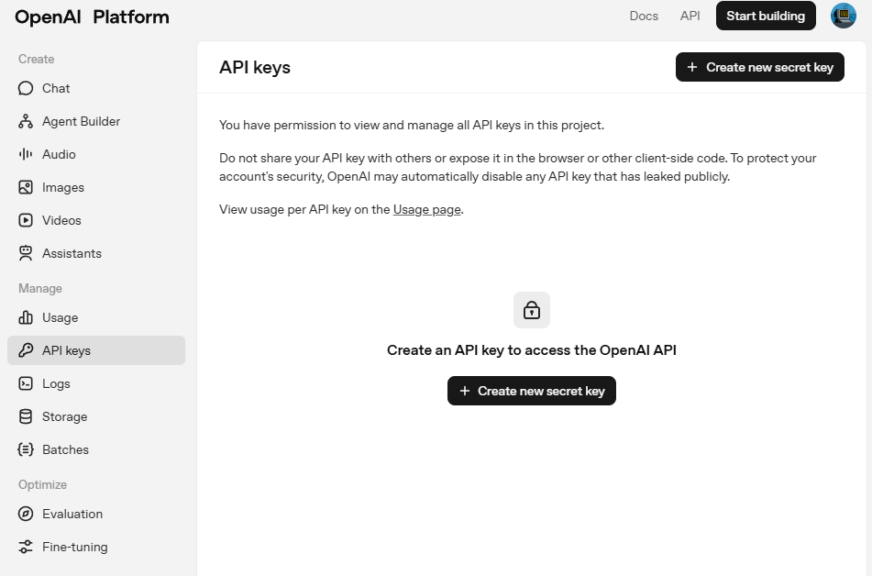Screen dimensions: 872x576
Task: Click the Batches icon in sidebar
Action: [26, 450]
